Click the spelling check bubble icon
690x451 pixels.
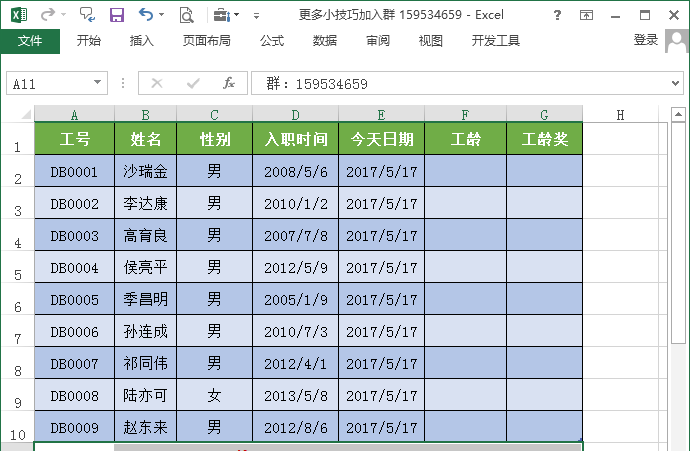[x=87, y=15]
